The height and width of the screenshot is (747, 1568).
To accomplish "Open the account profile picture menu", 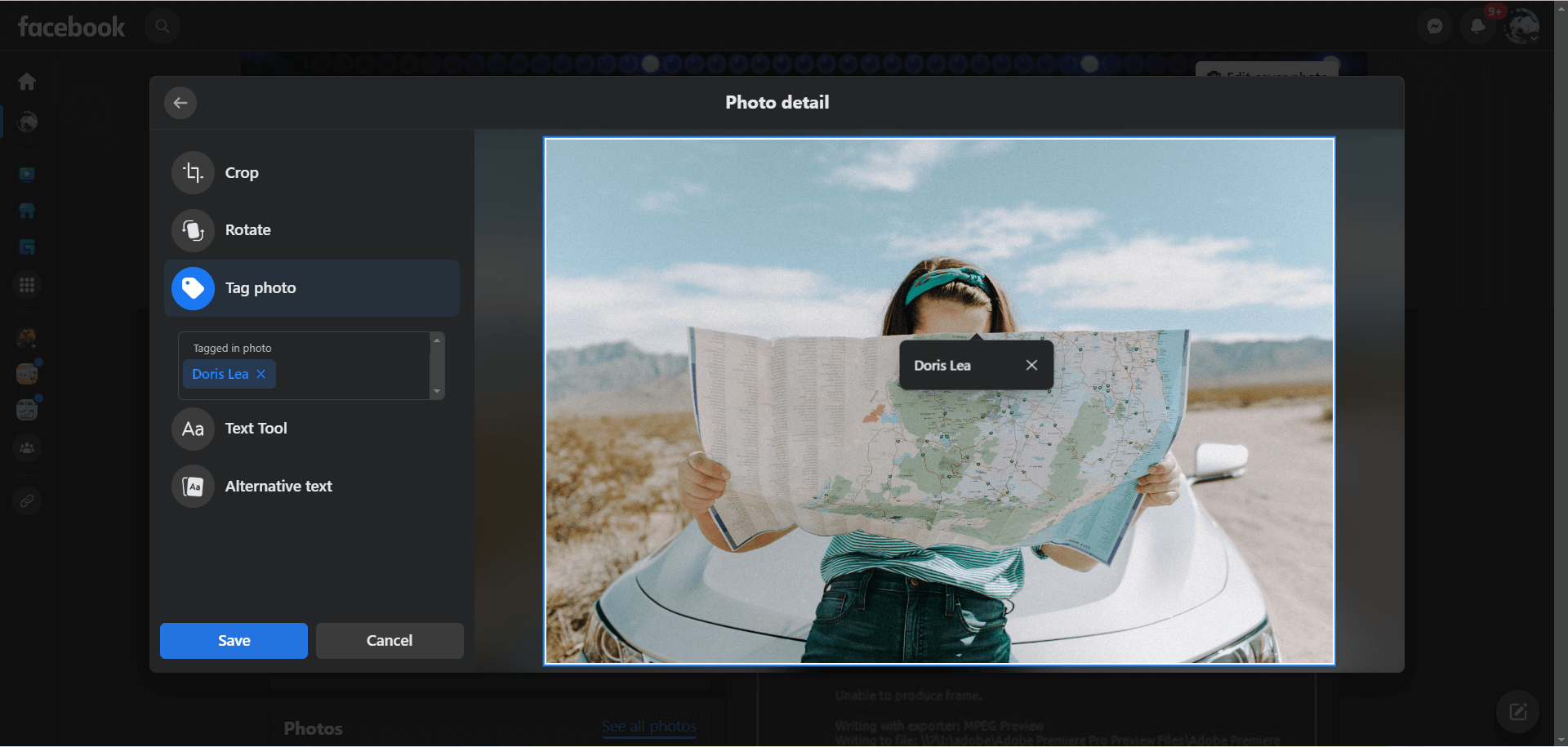I will pyautogui.click(x=1521, y=26).
